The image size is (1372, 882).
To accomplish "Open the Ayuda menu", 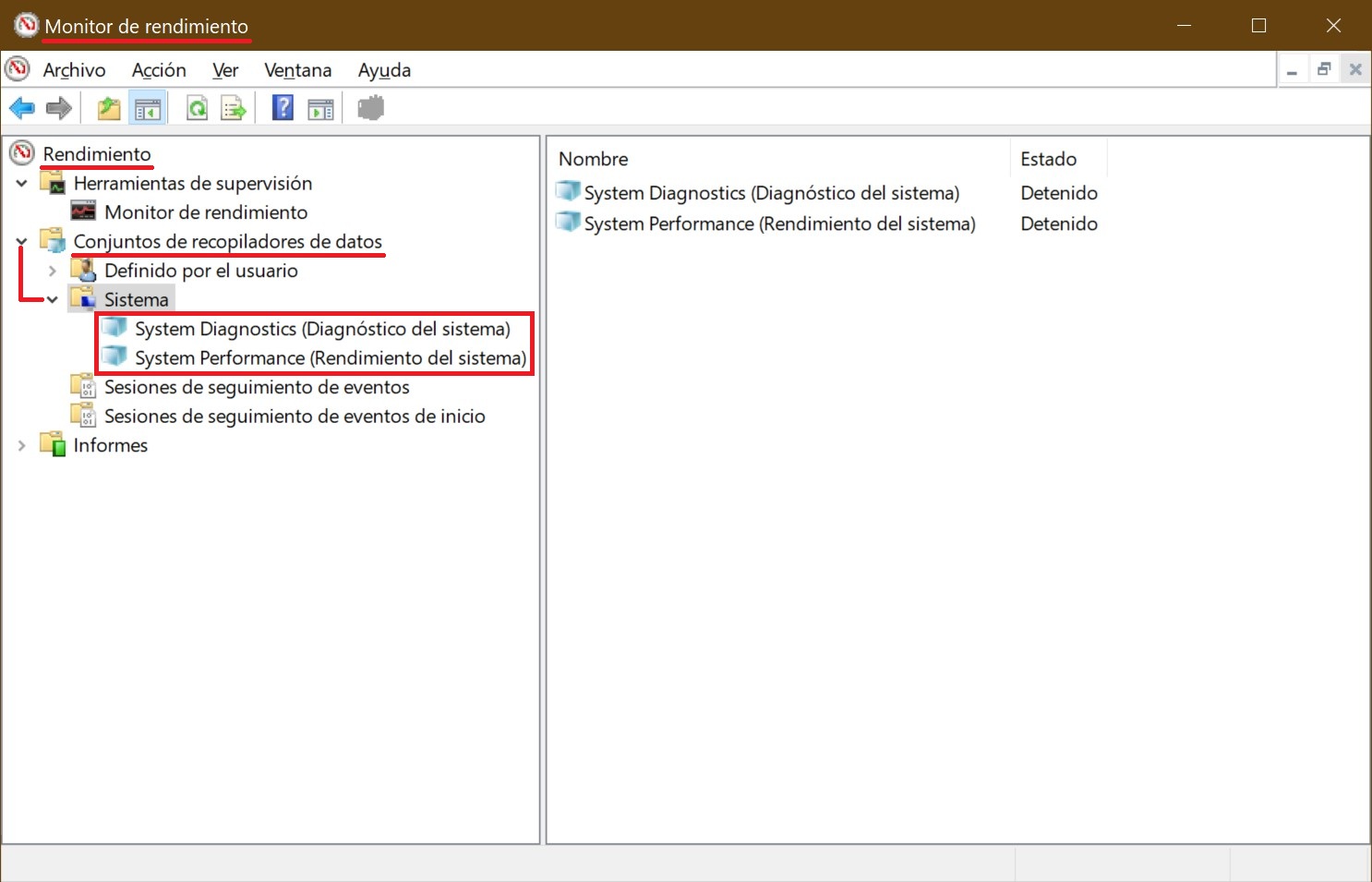I will pyautogui.click(x=384, y=70).
